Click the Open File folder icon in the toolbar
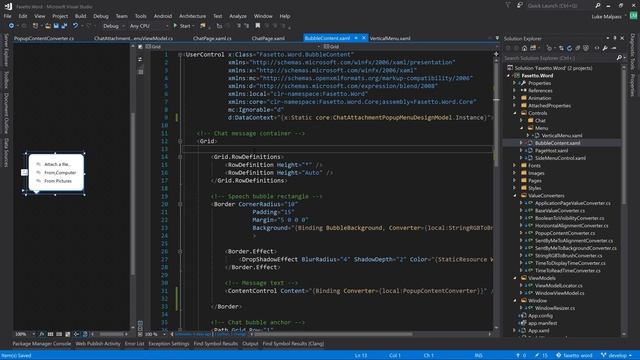This screenshot has height=360, width=640. 48,26
